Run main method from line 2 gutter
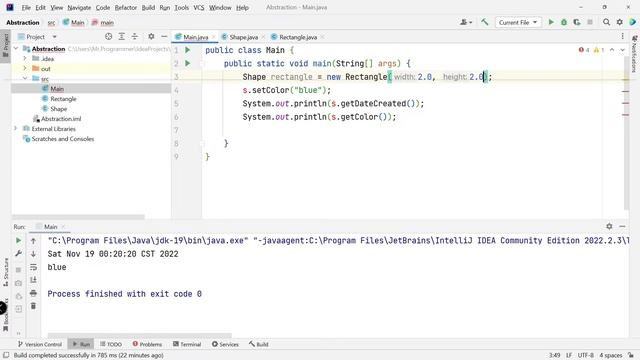640x360 pixels. point(188,63)
